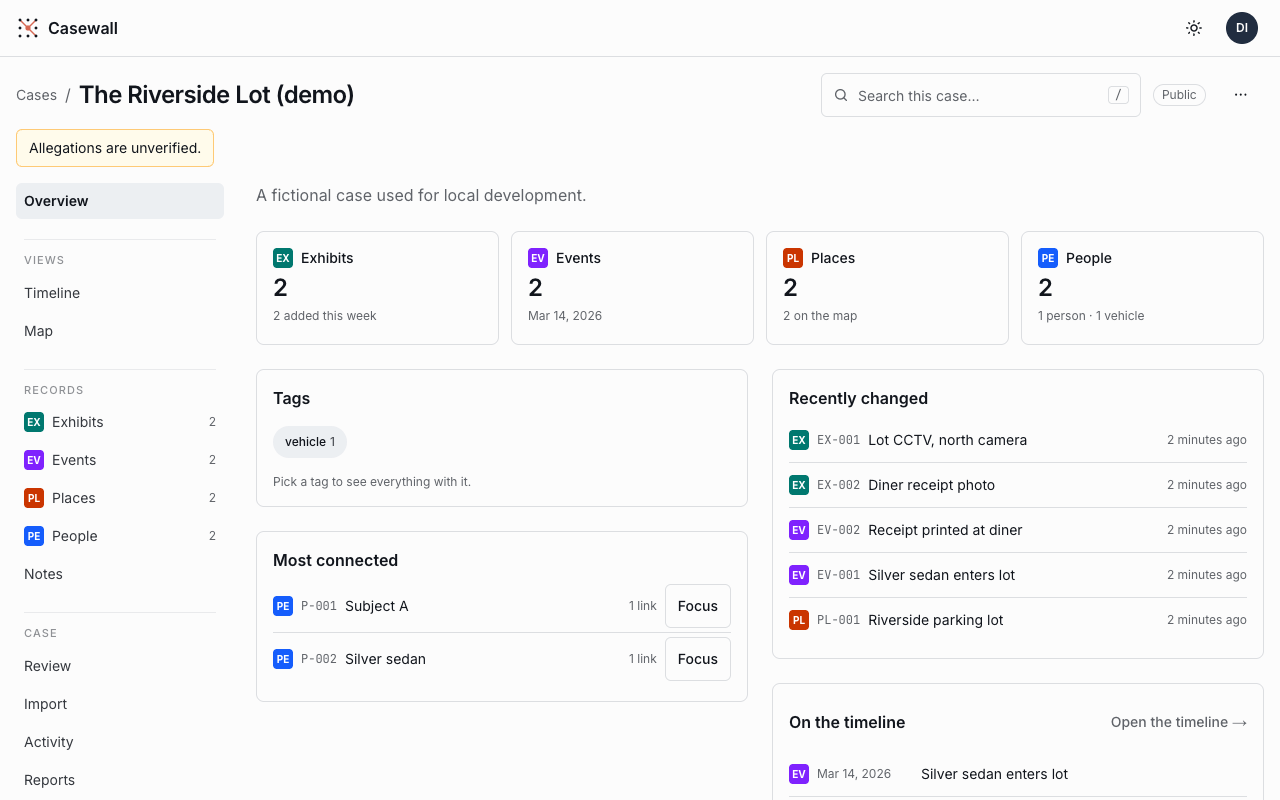The image size is (1280, 800).
Task: Open the three-dot case options menu
Action: pyautogui.click(x=1241, y=95)
